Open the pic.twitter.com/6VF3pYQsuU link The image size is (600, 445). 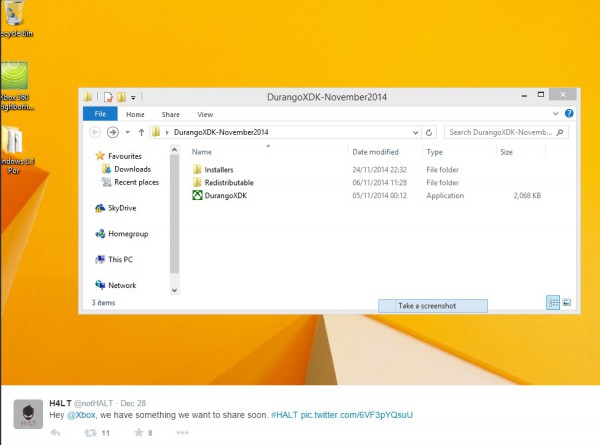357,415
